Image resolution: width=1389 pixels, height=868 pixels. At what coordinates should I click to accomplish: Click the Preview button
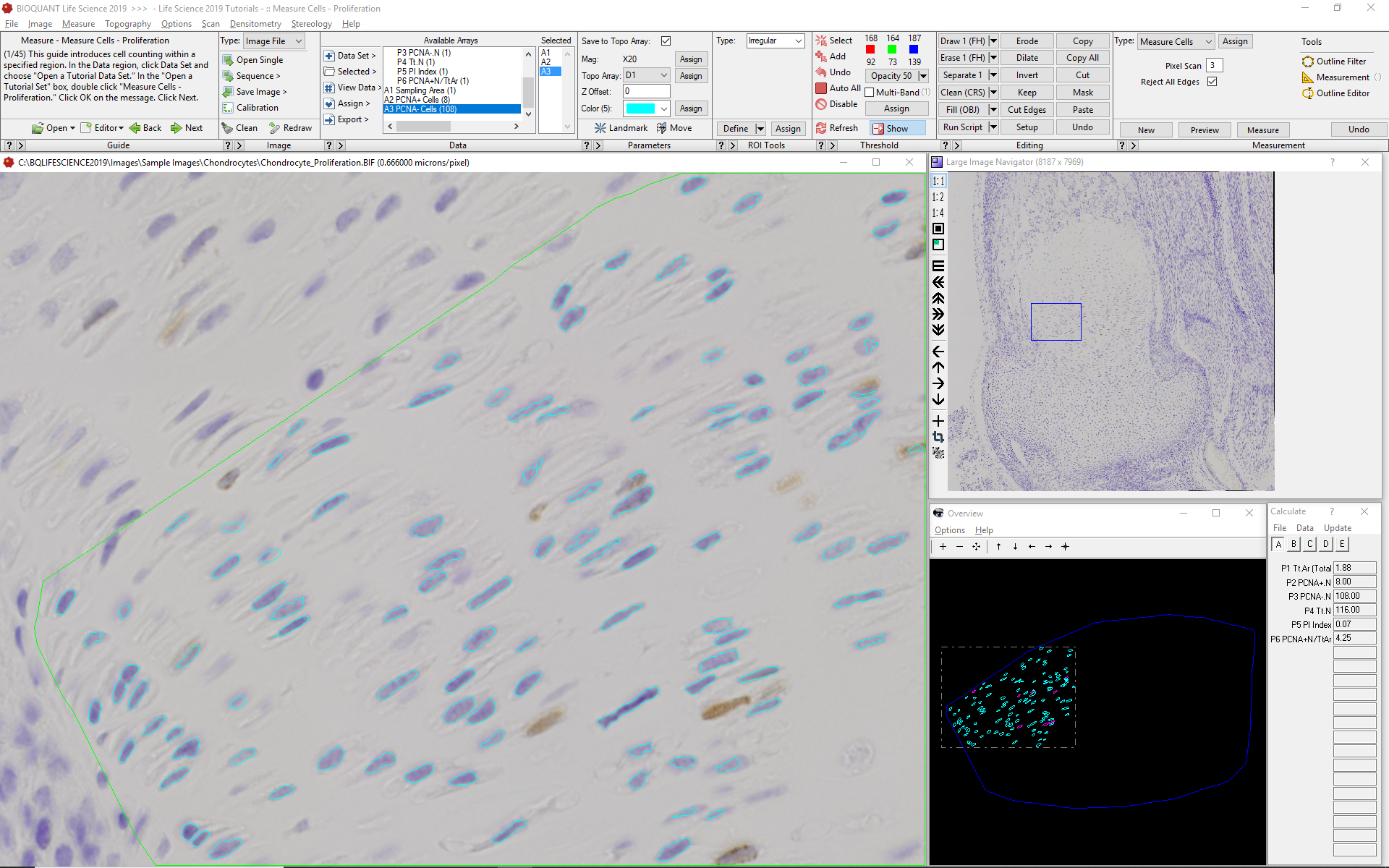[1205, 130]
